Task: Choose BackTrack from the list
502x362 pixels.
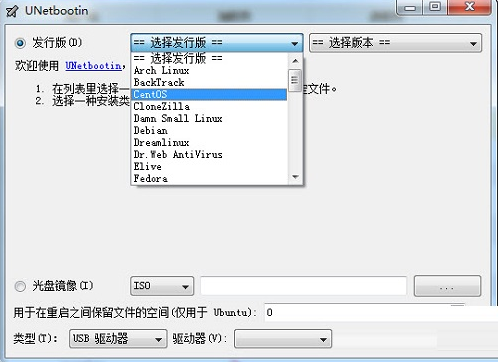Action: [x=209, y=83]
